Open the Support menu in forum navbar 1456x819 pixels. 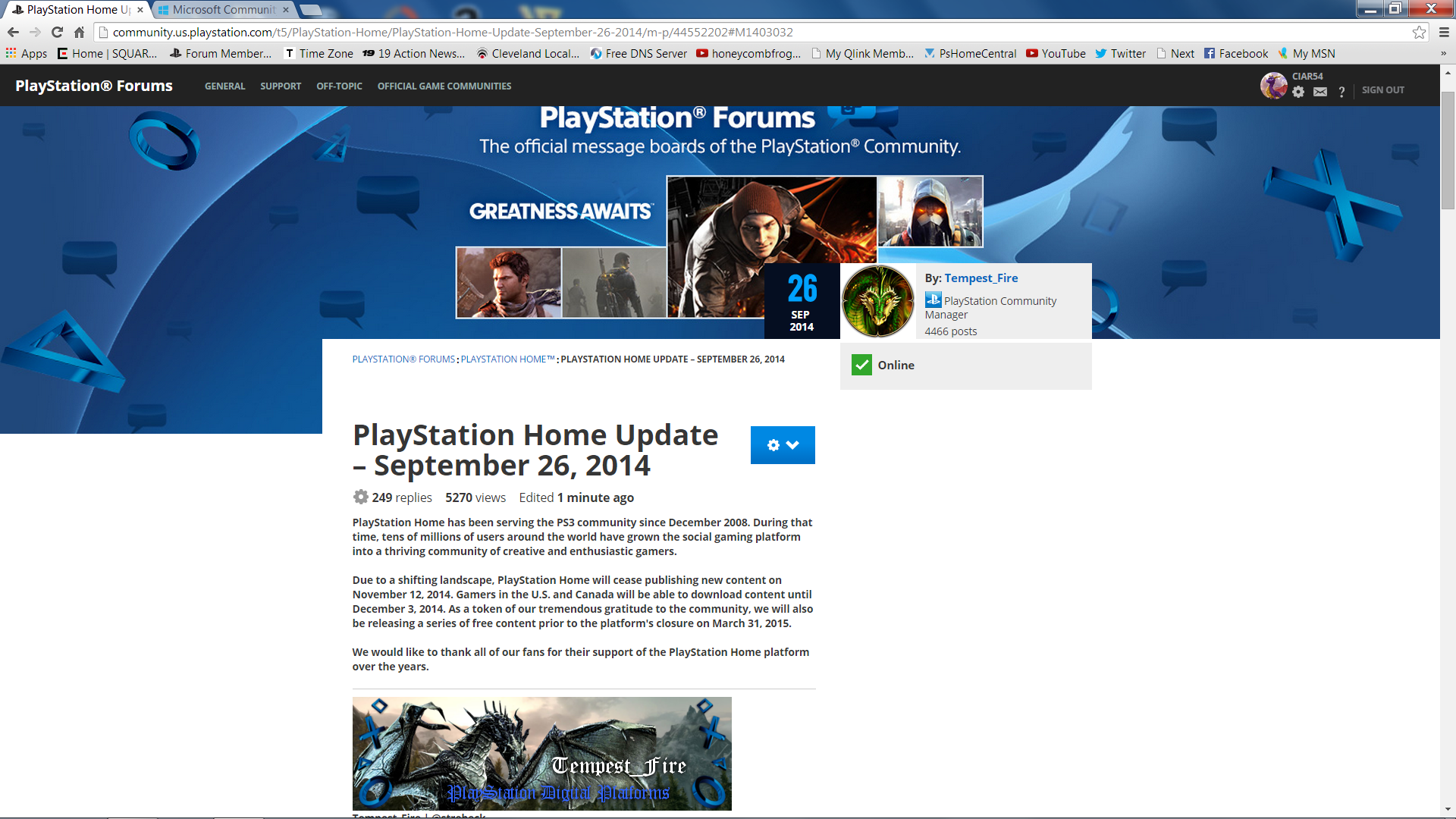click(x=281, y=86)
